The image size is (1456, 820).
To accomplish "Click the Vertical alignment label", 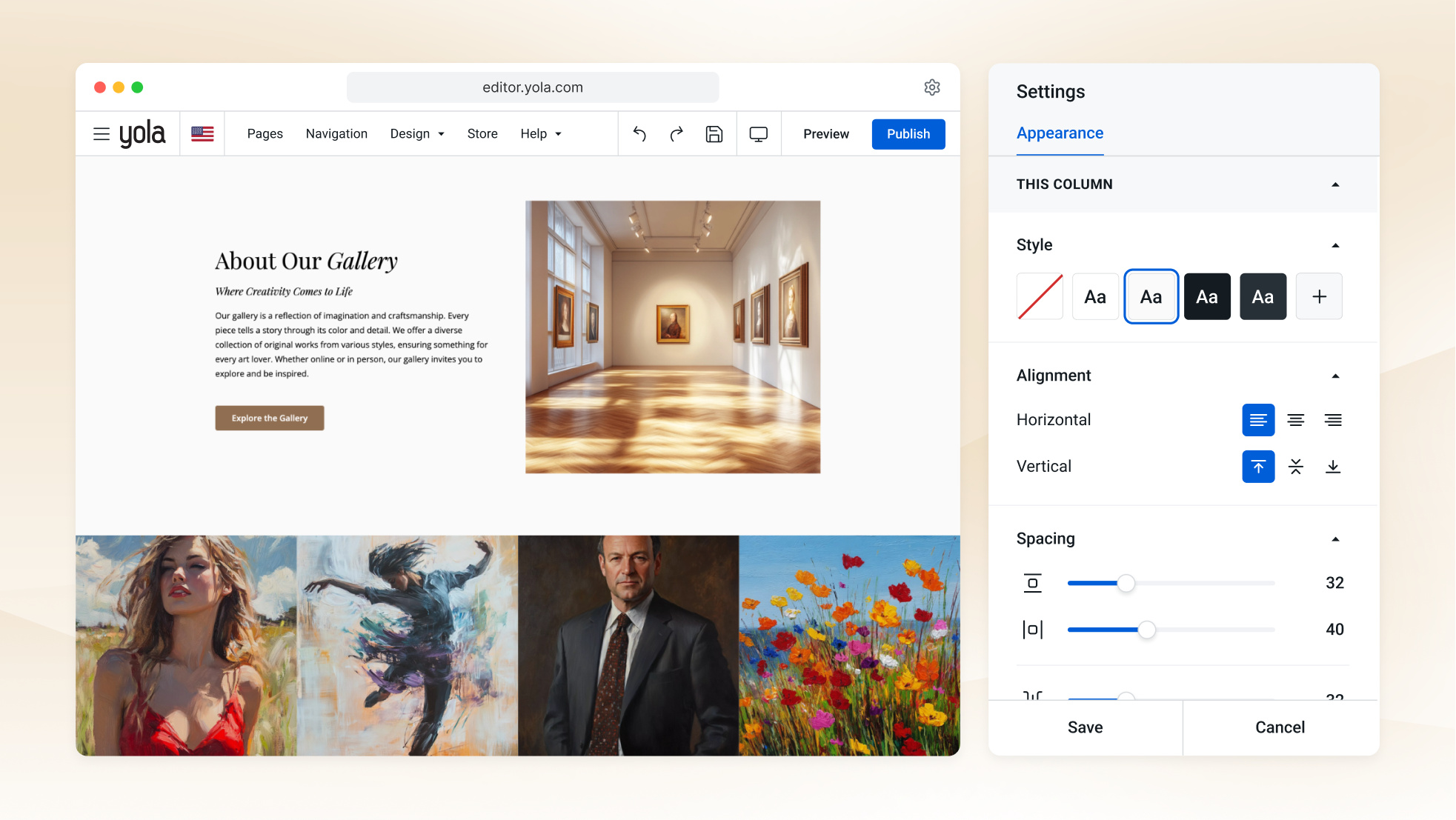I will pyautogui.click(x=1044, y=467).
